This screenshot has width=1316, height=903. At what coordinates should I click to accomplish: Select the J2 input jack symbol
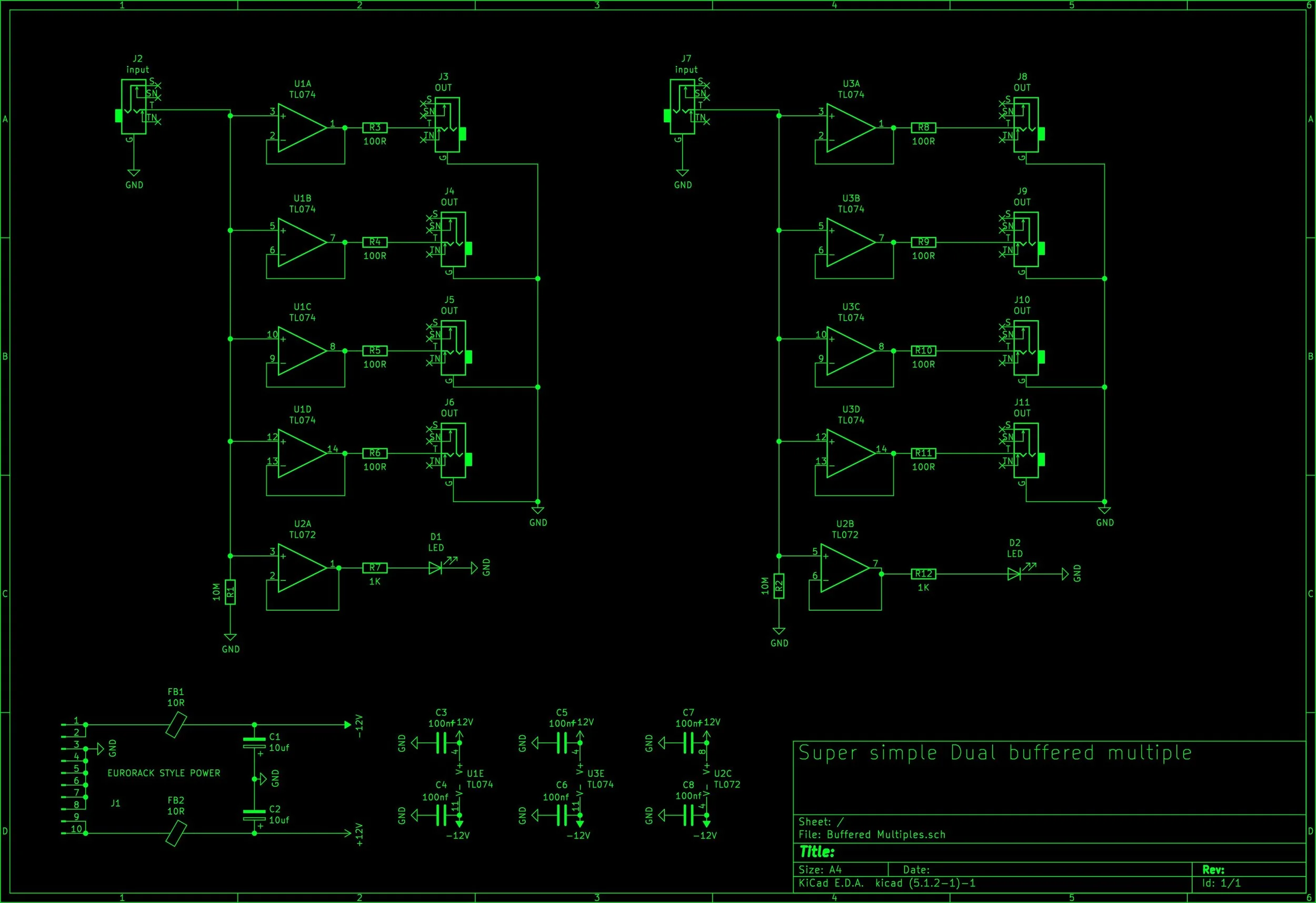pyautogui.click(x=134, y=107)
